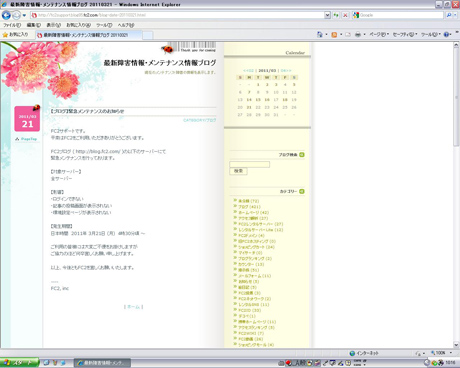Viewport: 460px width, 368px height.
Task: Click the 検索 search button
Action: pyautogui.click(x=238, y=171)
